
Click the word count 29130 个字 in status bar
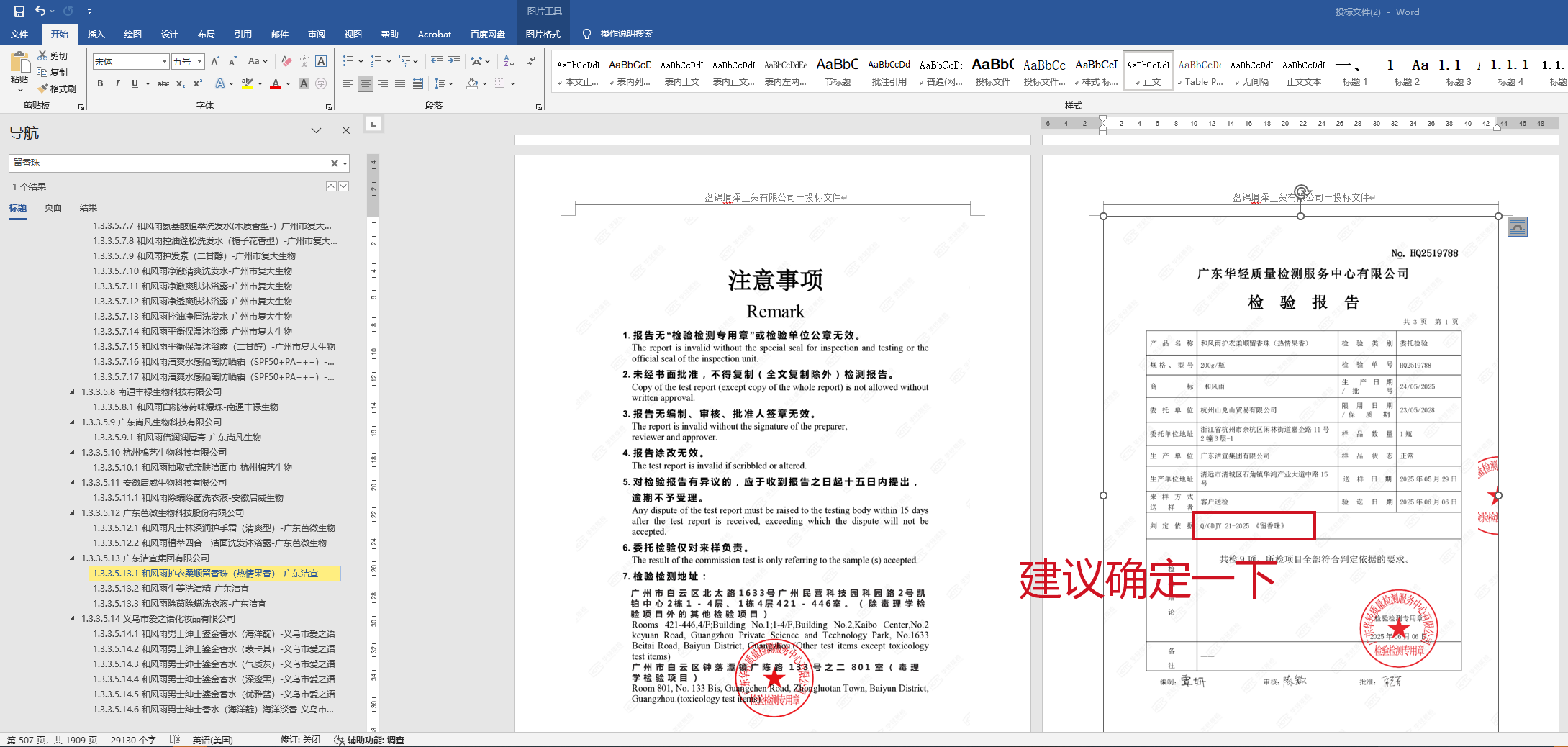pyautogui.click(x=133, y=740)
